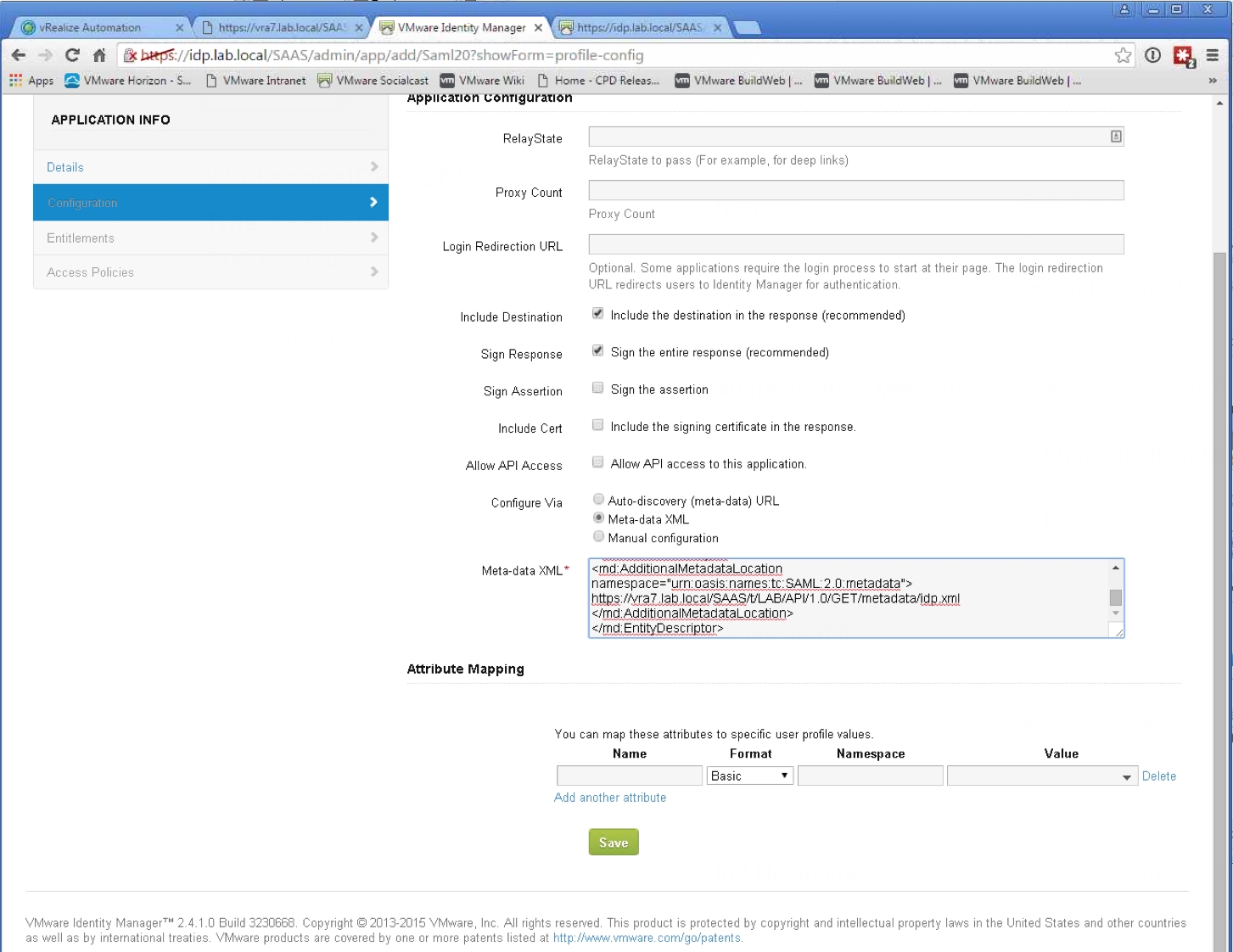1233x952 pixels.
Task: Open the Apps bookmarks shortcut
Action: tap(31, 81)
